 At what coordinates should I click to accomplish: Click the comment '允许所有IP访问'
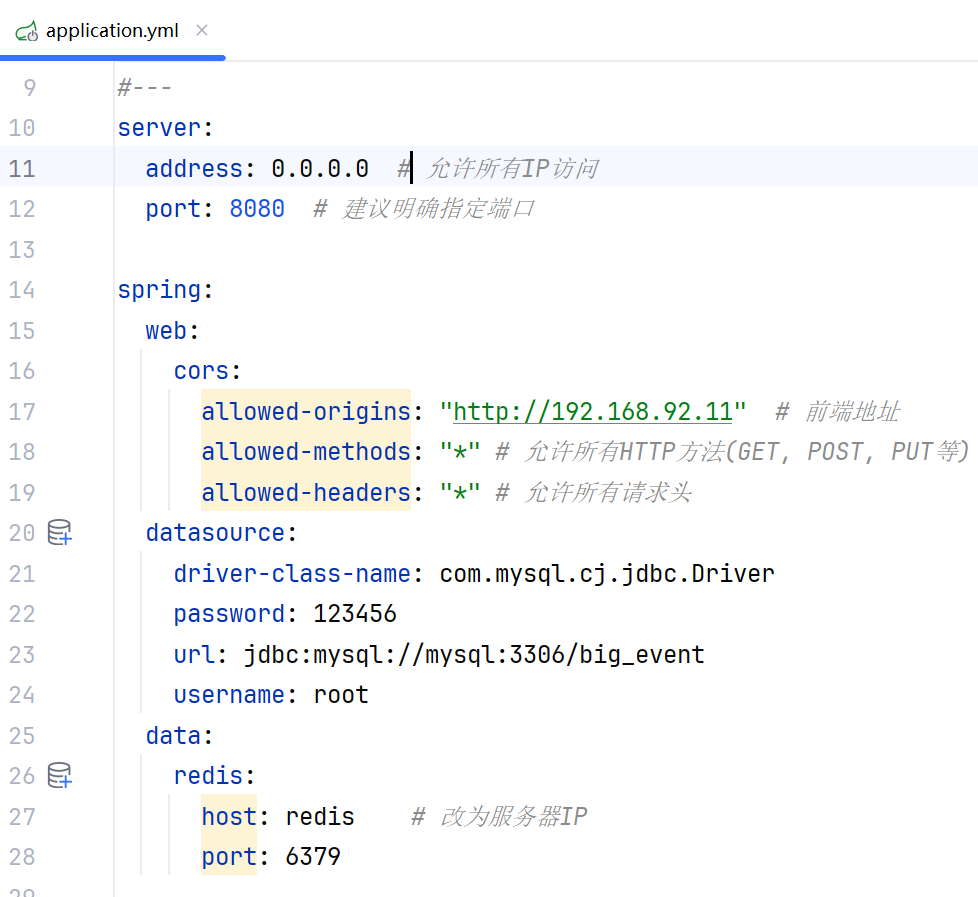(x=513, y=168)
